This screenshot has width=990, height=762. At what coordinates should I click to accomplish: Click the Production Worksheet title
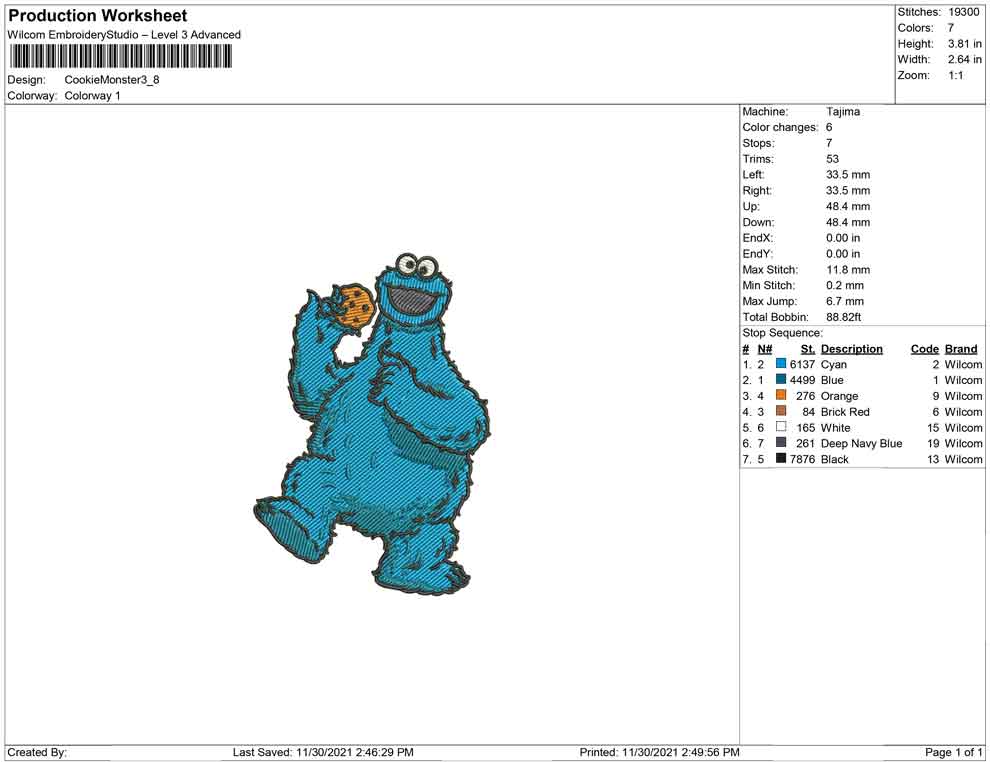pos(98,15)
